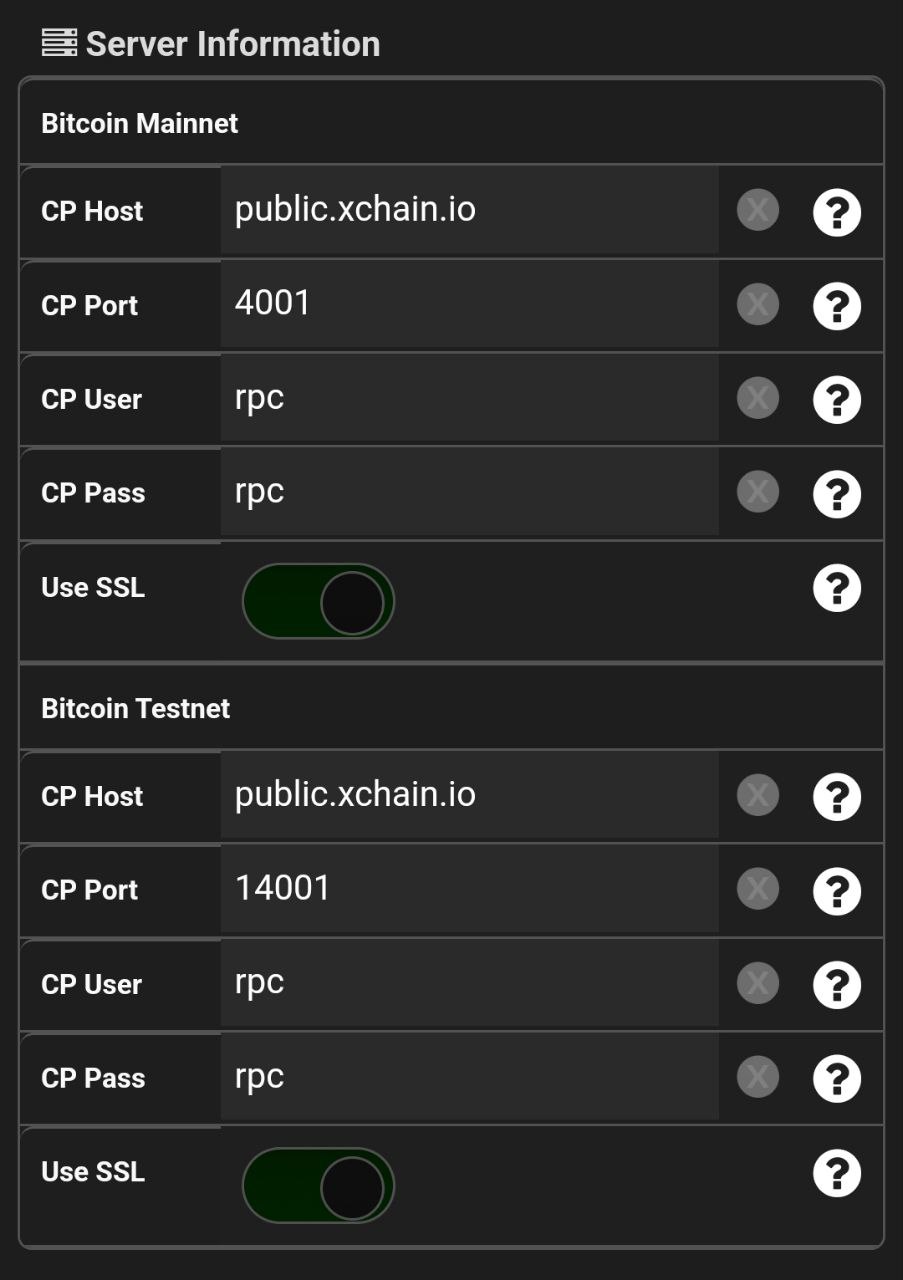Open help for Testnet CP Host
The width and height of the screenshot is (903, 1280).
837,797
